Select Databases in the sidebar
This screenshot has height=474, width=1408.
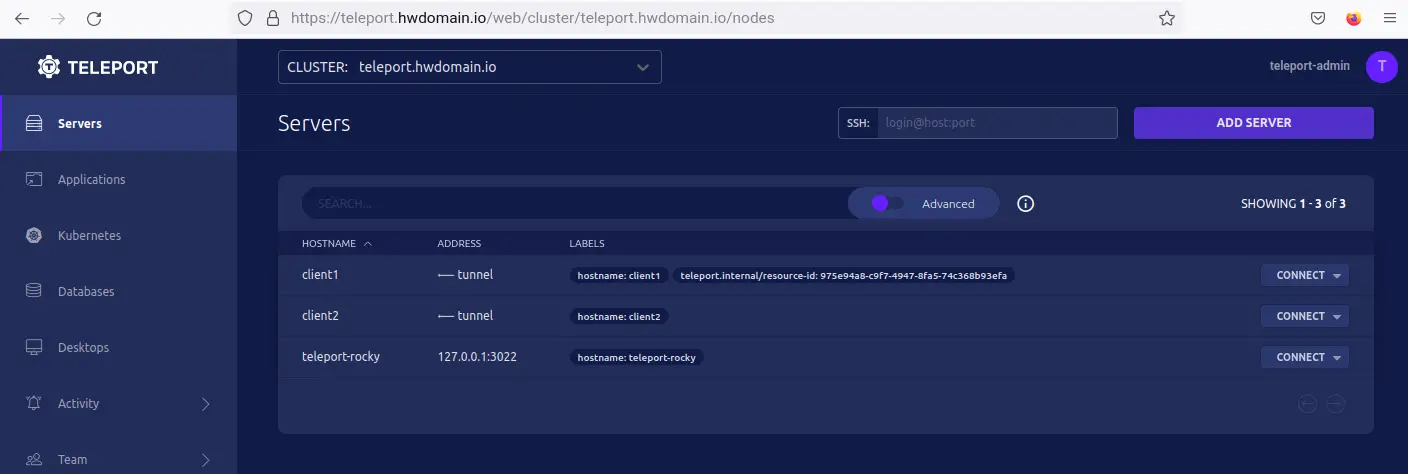pyautogui.click(x=119, y=292)
